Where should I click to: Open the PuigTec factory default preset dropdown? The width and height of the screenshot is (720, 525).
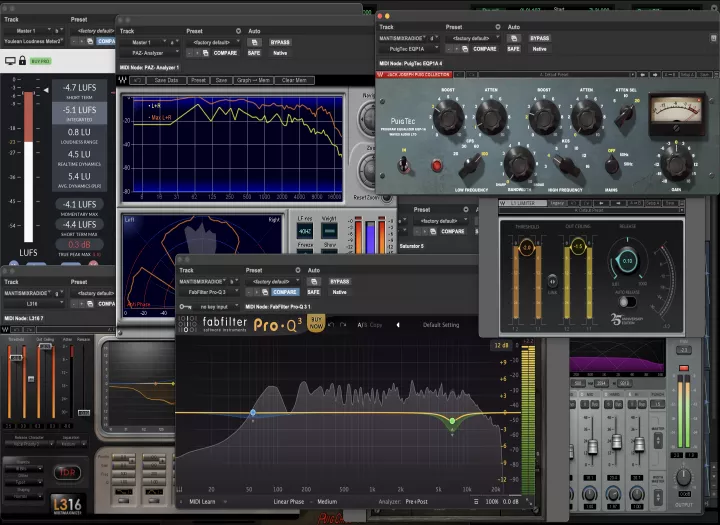click(472, 38)
